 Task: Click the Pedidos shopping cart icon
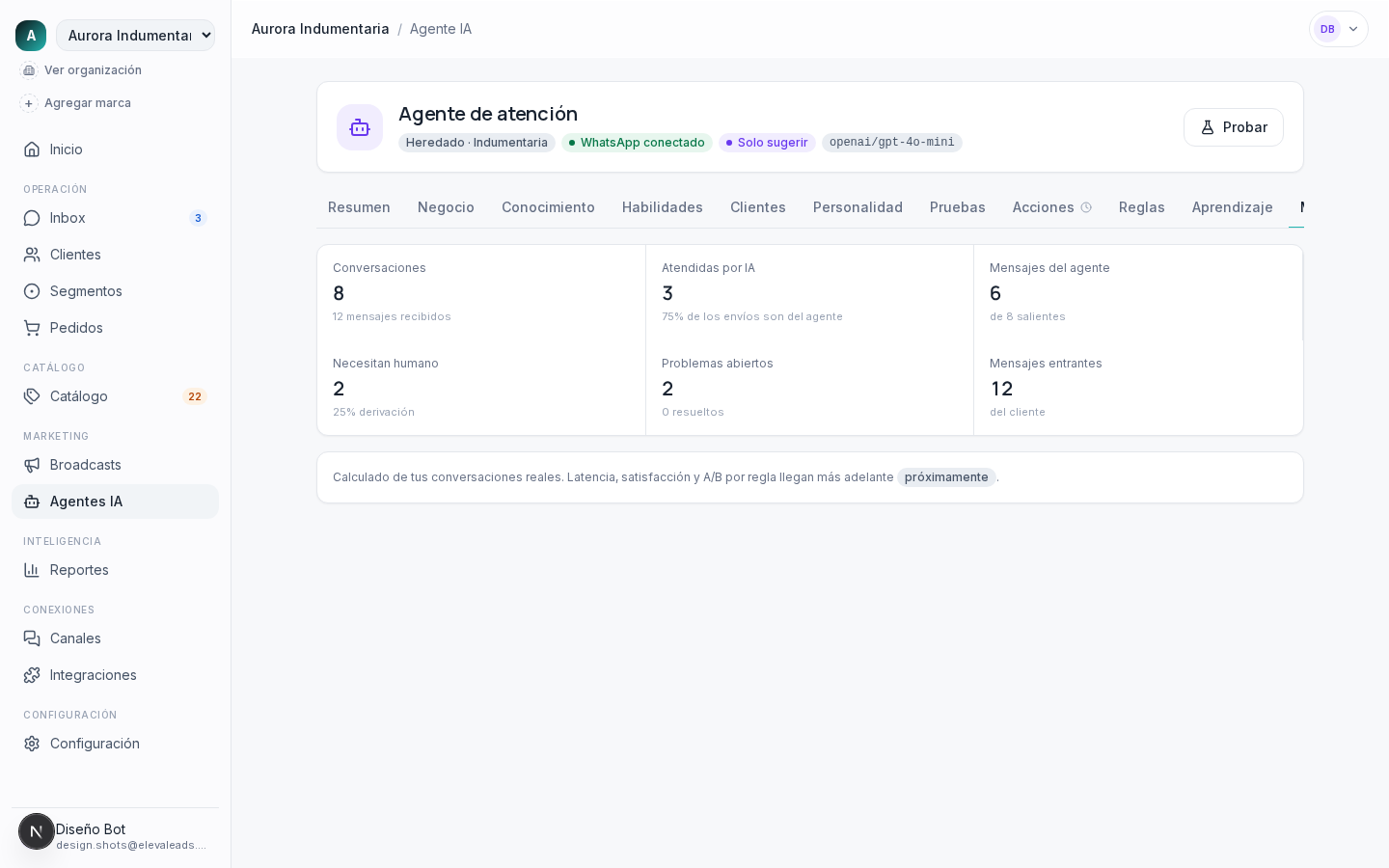[32, 328]
